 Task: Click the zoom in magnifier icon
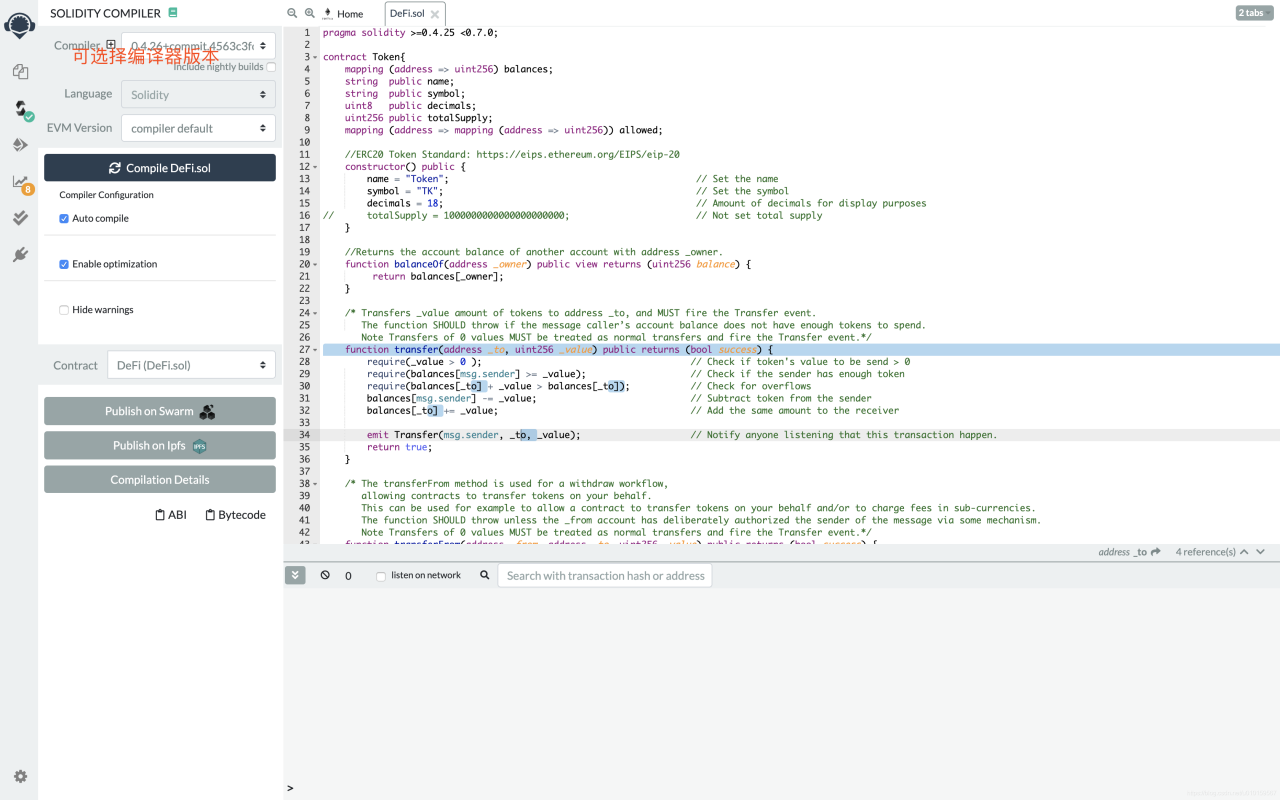tap(310, 13)
